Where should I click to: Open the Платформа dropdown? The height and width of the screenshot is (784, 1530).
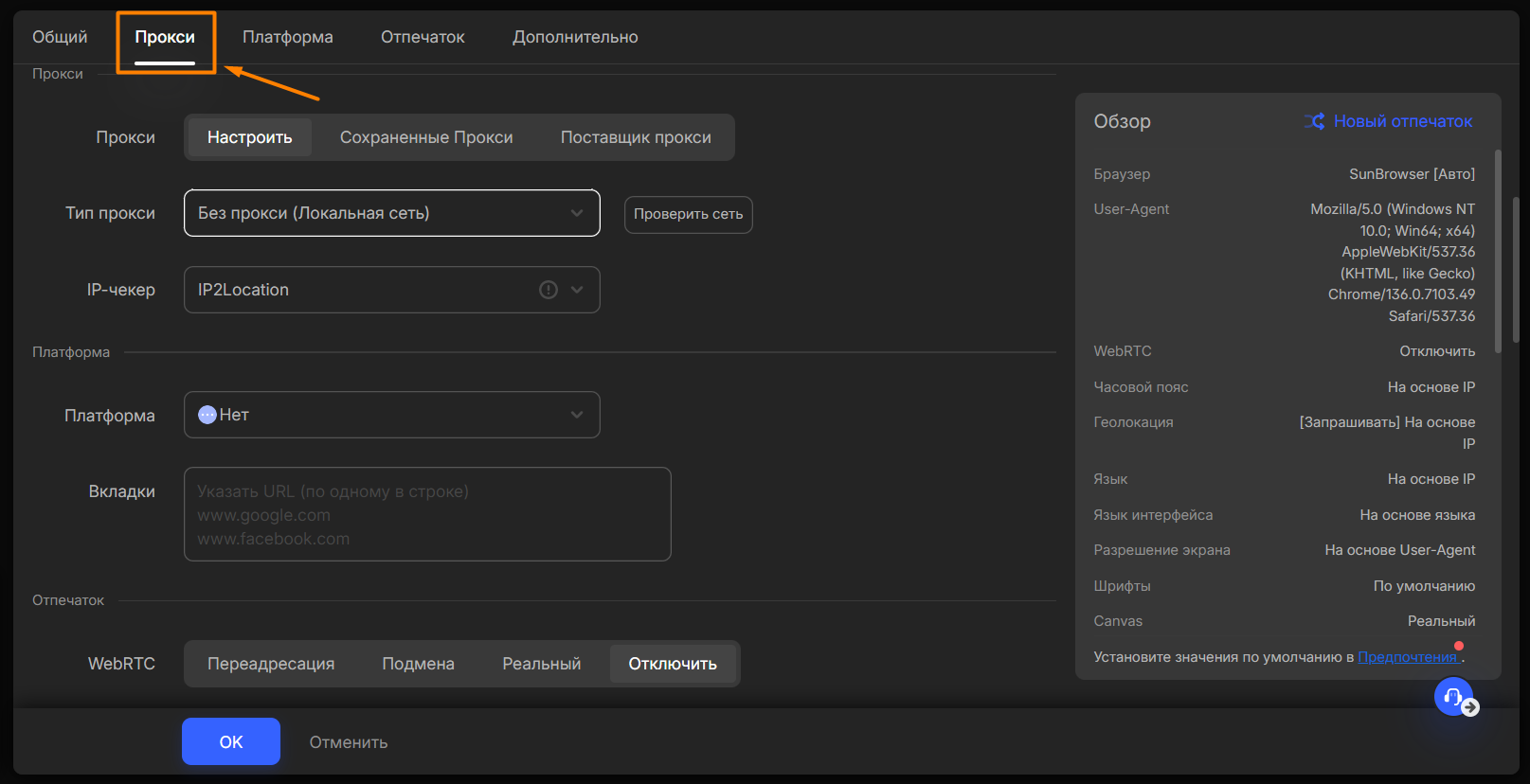tap(392, 415)
